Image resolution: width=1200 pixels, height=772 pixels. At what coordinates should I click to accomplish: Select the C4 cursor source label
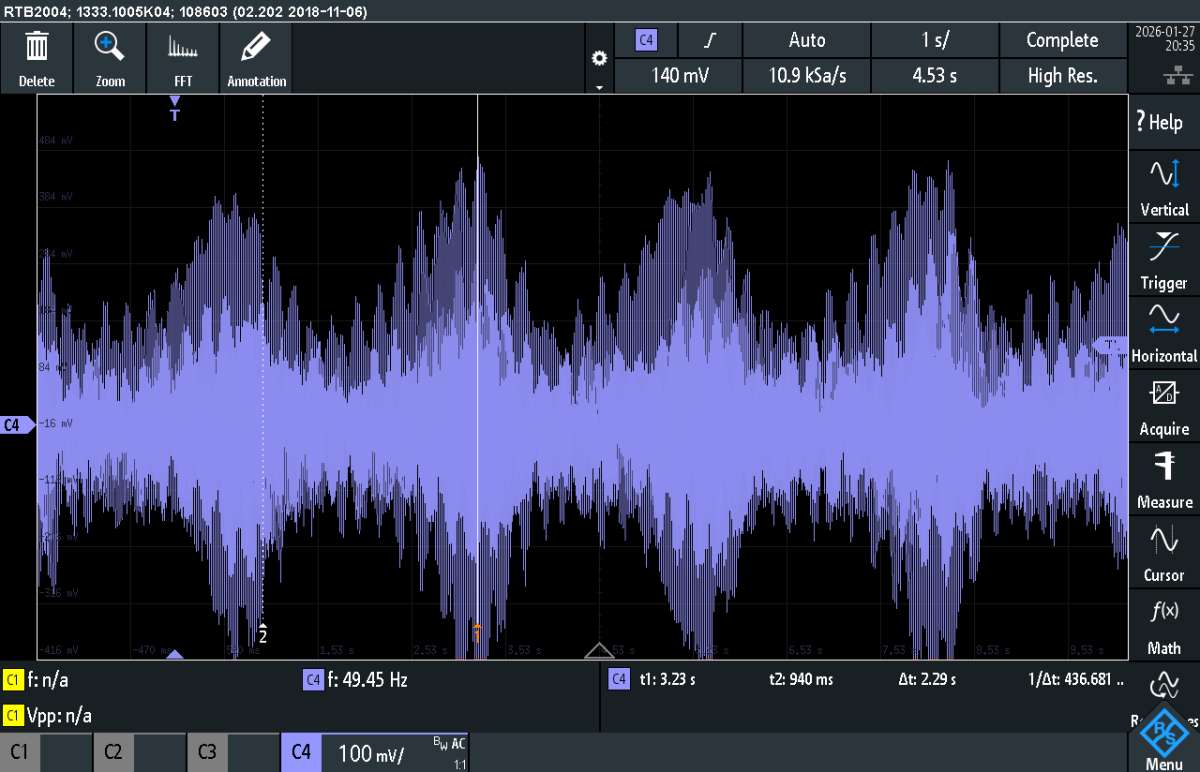pyautogui.click(x=618, y=680)
